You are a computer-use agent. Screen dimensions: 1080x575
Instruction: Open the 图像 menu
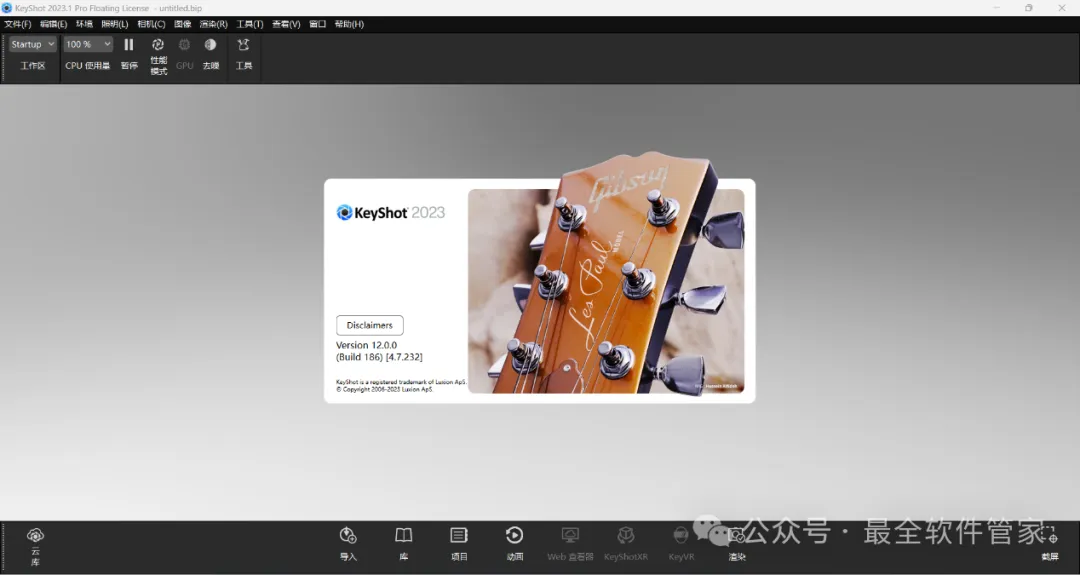click(x=183, y=24)
